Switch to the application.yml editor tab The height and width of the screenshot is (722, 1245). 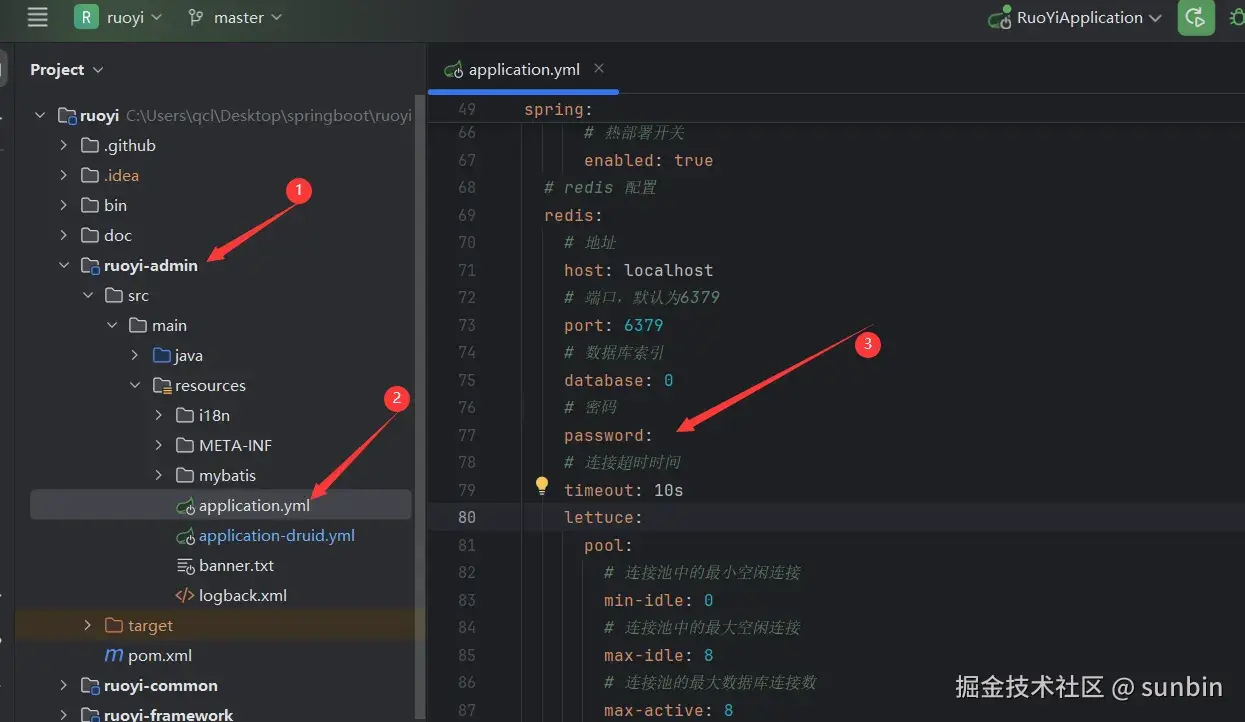[x=523, y=70]
